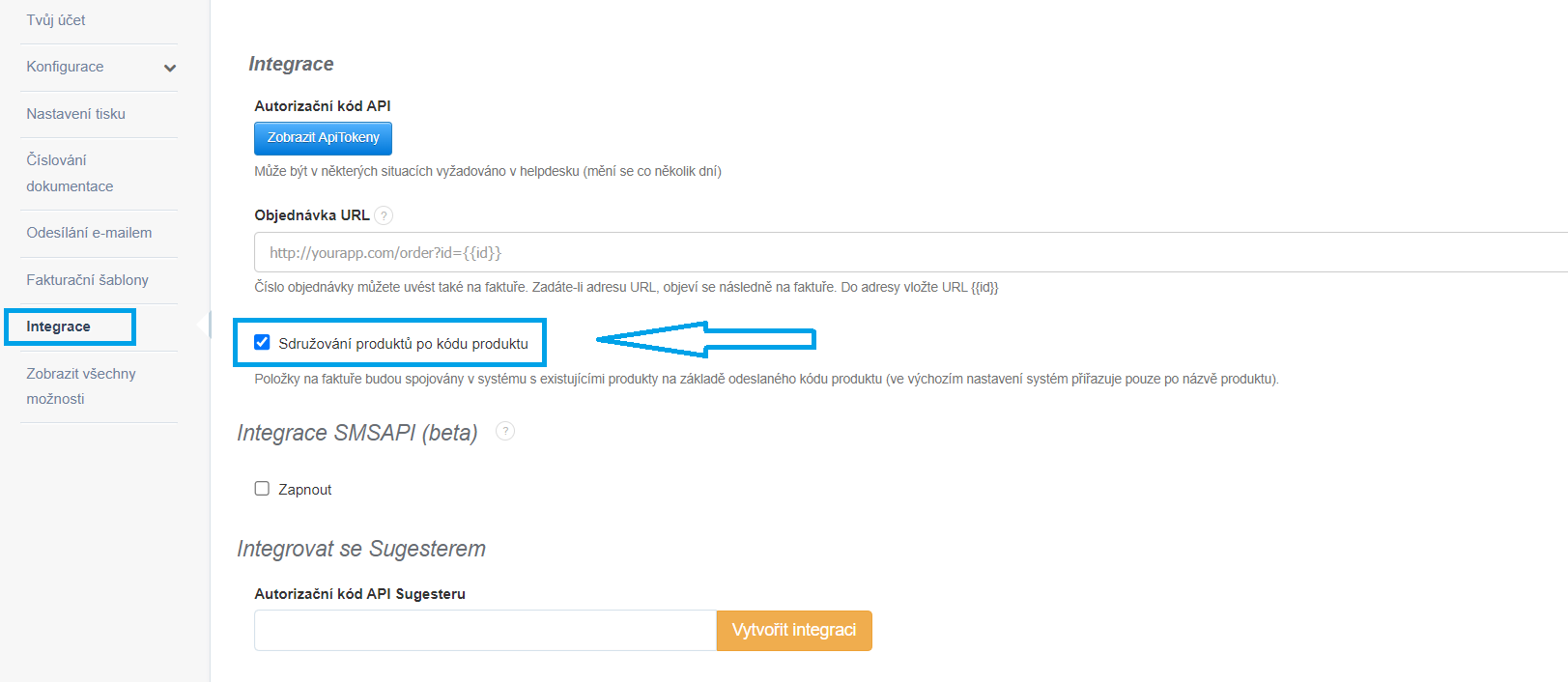
Task: Select the Integrace sidebar item
Action: (59, 327)
